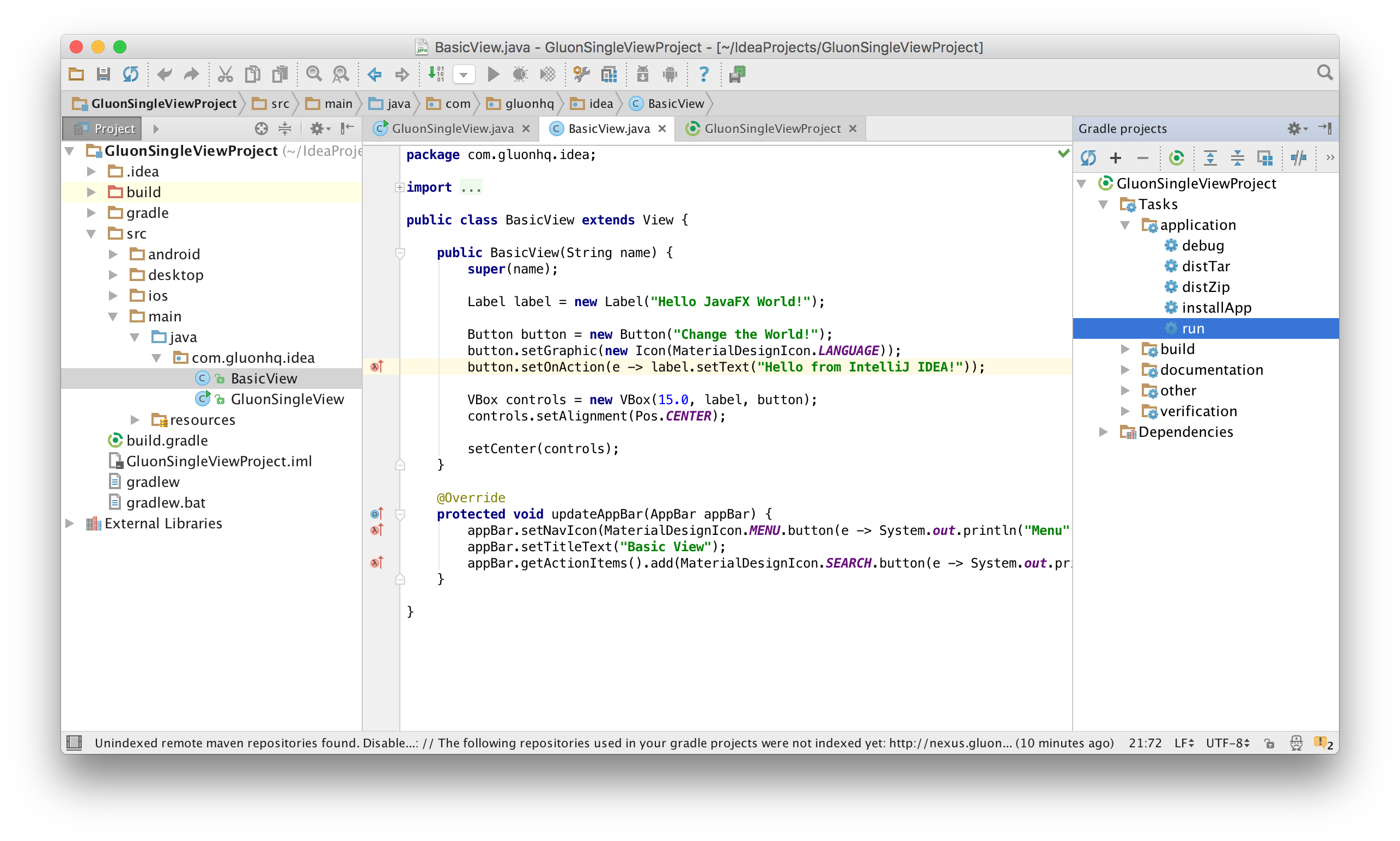Click the main toolbar Synchronize icon

pos(131,74)
